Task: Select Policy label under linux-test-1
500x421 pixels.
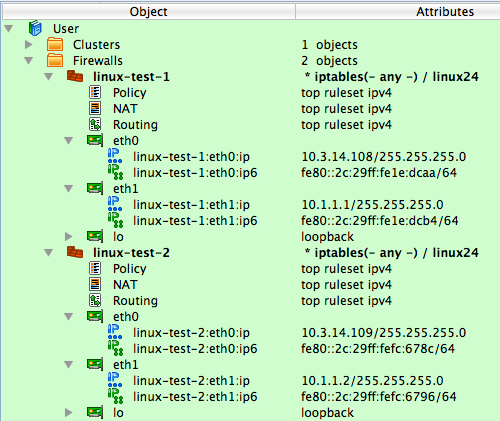Action: (130, 93)
